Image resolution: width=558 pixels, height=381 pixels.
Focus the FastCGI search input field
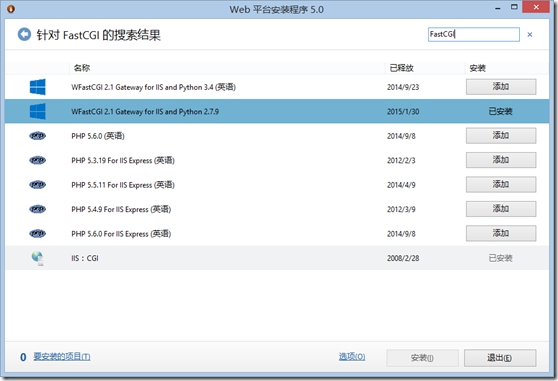(x=473, y=35)
